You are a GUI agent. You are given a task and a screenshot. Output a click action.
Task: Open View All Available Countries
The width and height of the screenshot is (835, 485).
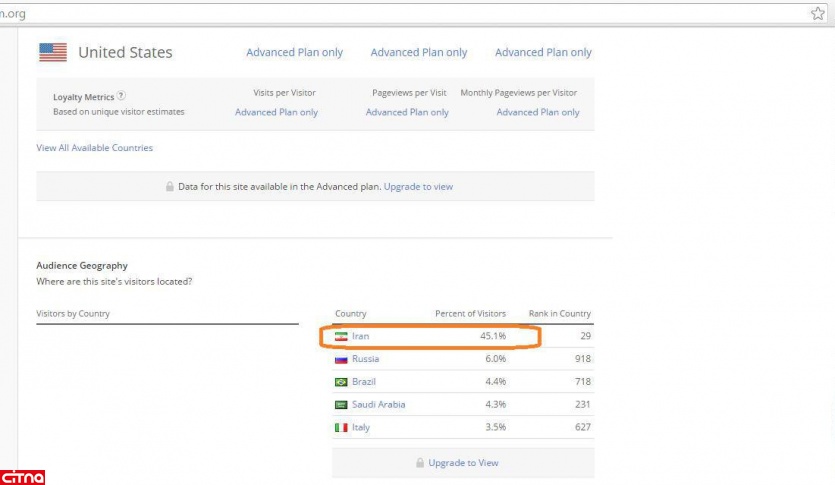tap(94, 148)
